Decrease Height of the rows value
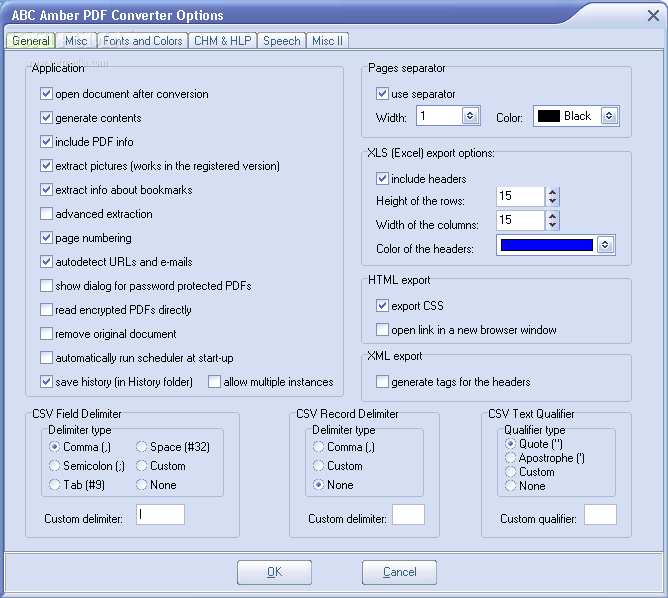The height and width of the screenshot is (598, 668). coord(553,201)
